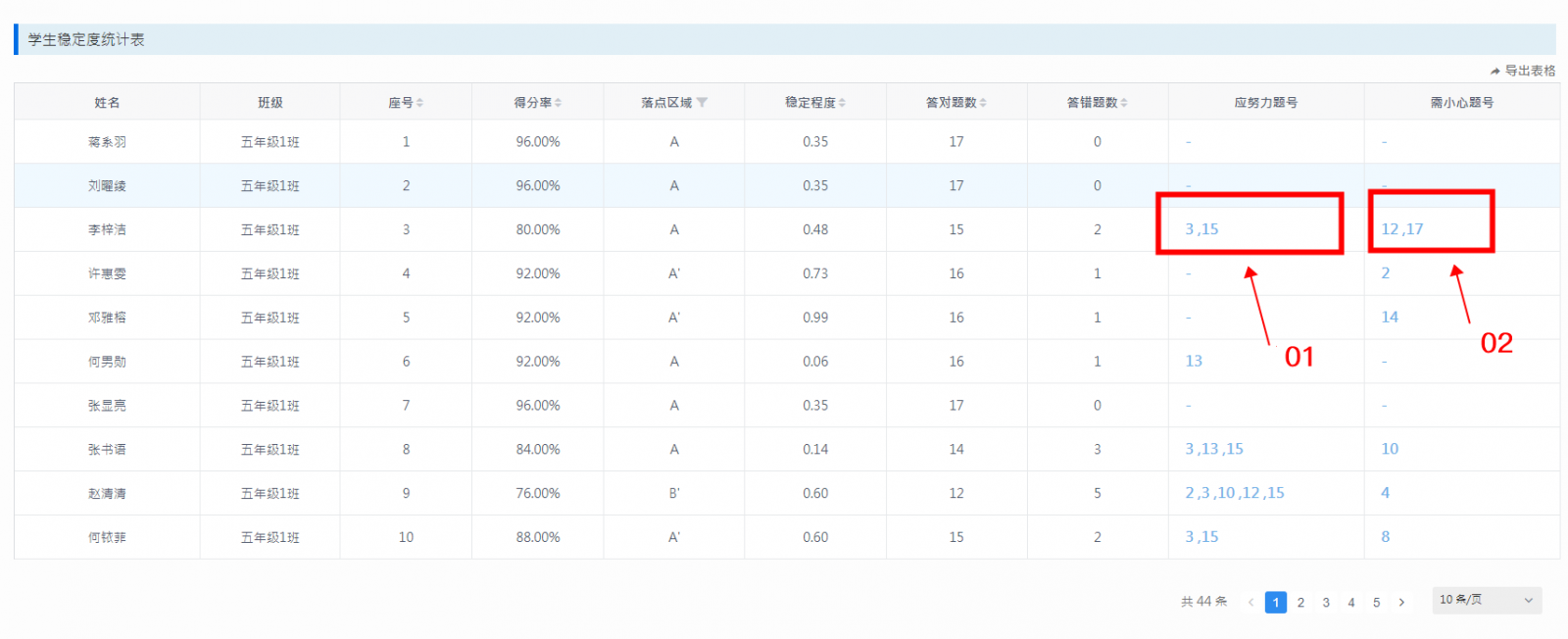
Task: Sort by correct answers (答对题数) column
Action: (983, 103)
